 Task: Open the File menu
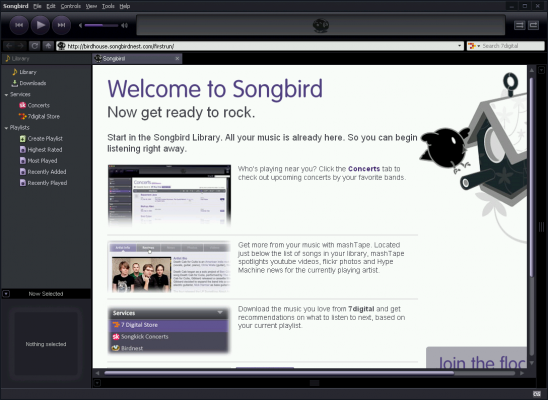tap(37, 6)
